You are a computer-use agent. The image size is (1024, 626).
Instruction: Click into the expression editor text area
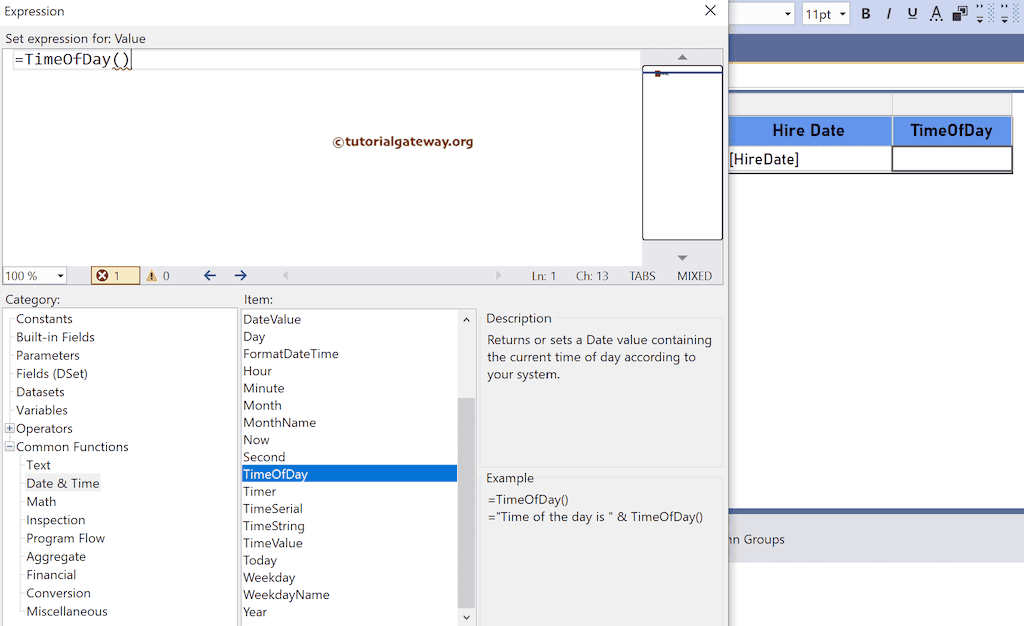[322, 158]
